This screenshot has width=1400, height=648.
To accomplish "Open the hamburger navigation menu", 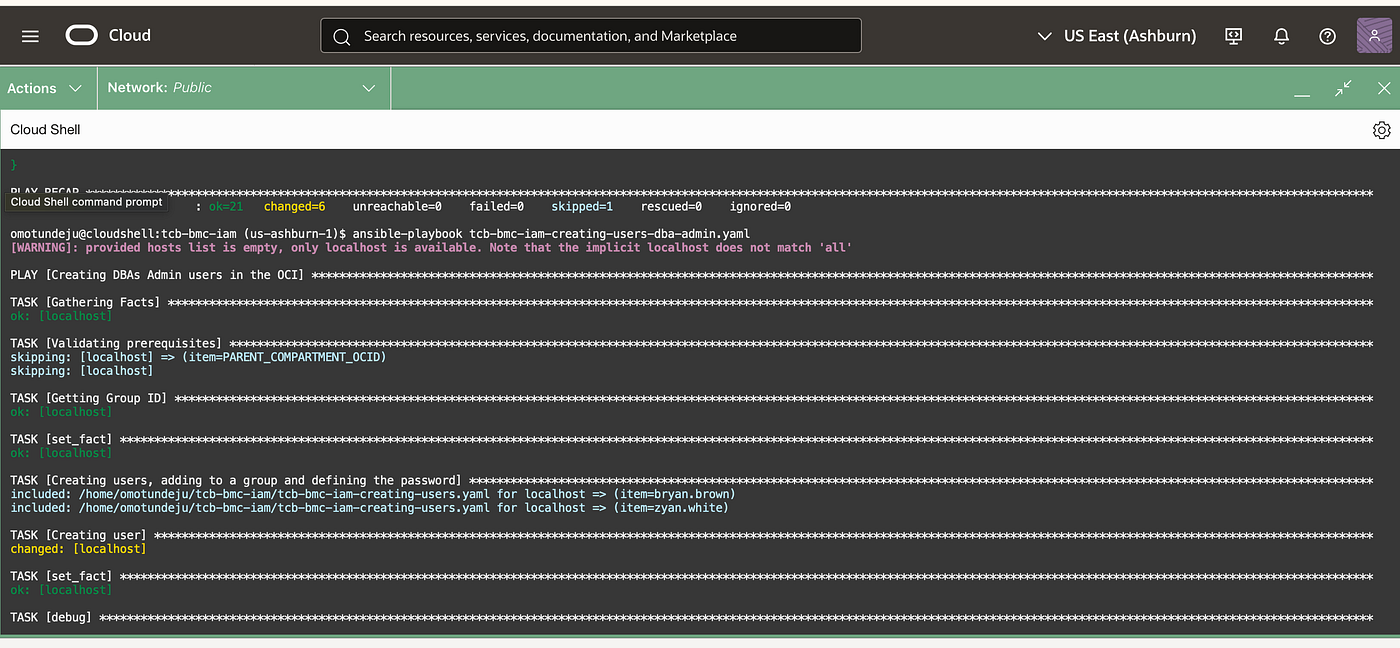I will coord(30,36).
